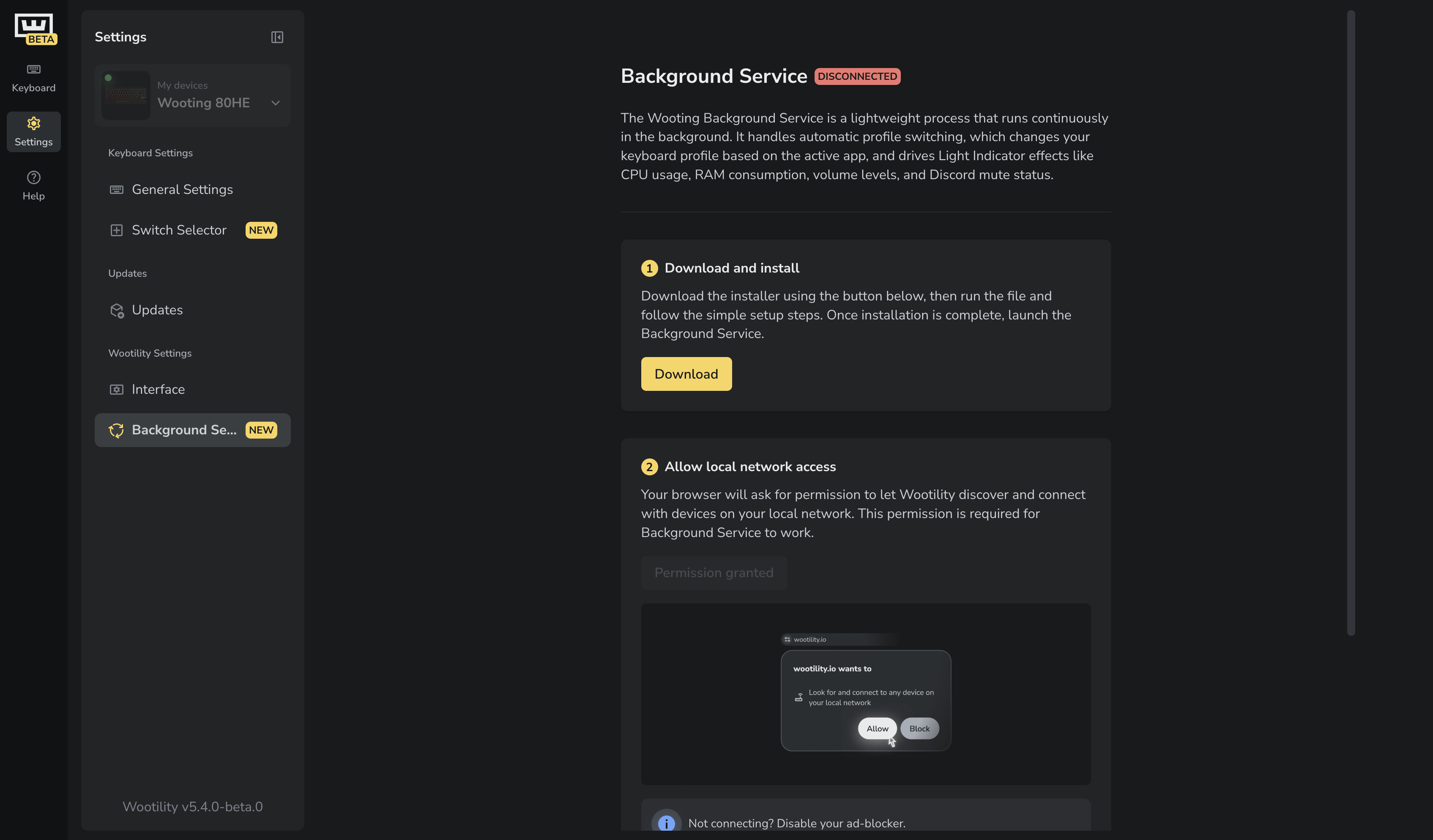Screen dimensions: 1433x840
Task: Click the Interface settings icon
Action: pos(117,390)
